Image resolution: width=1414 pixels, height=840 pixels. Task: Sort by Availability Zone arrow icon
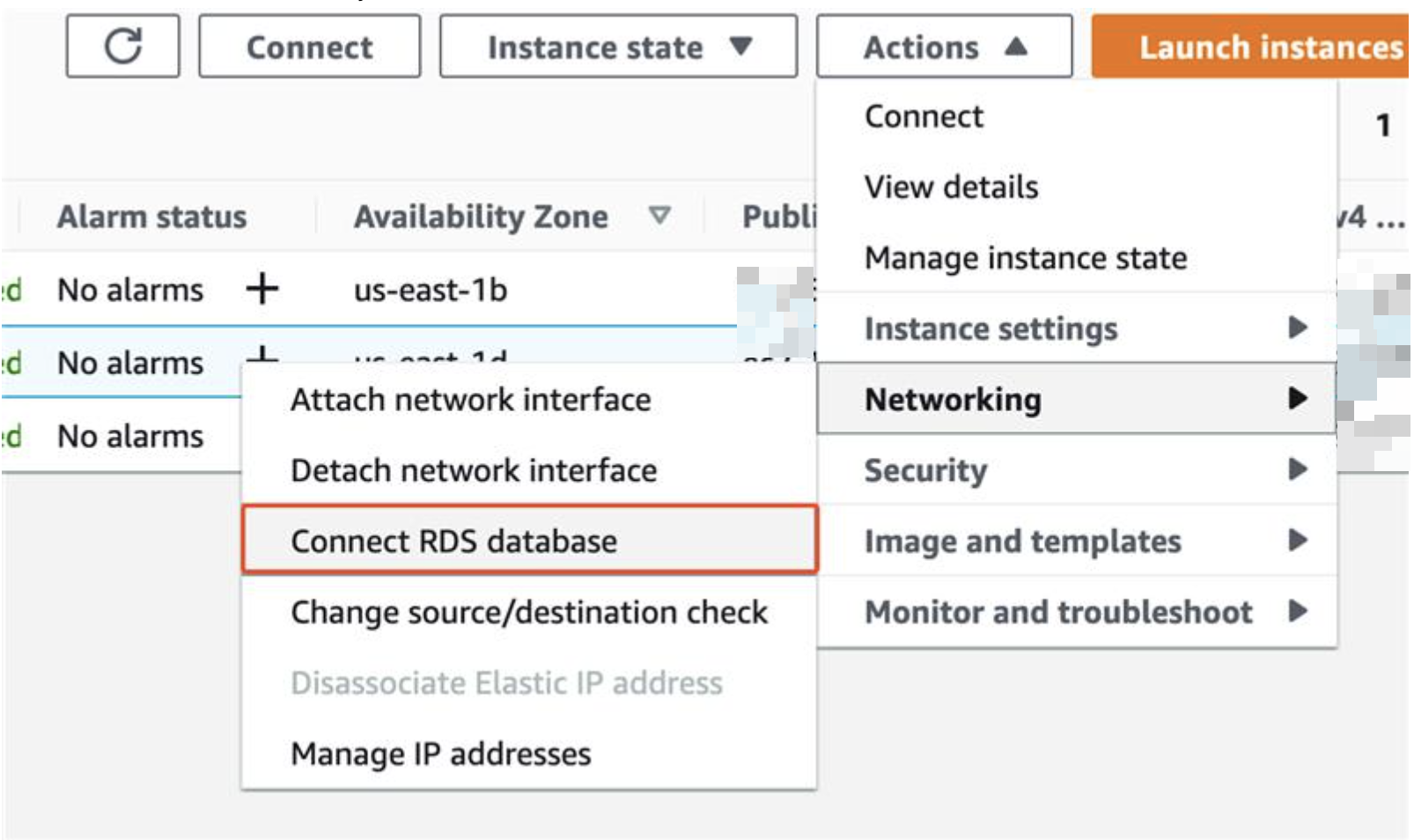pyautogui.click(x=659, y=215)
